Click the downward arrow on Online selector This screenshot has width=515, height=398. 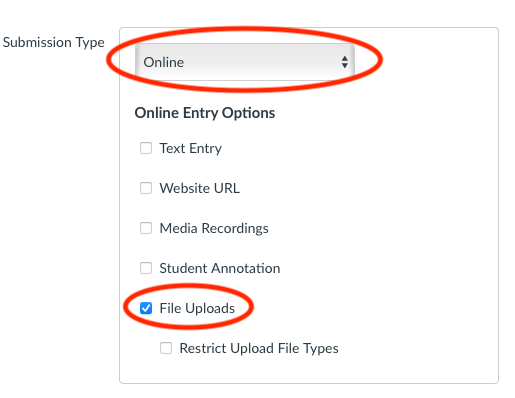click(x=345, y=66)
